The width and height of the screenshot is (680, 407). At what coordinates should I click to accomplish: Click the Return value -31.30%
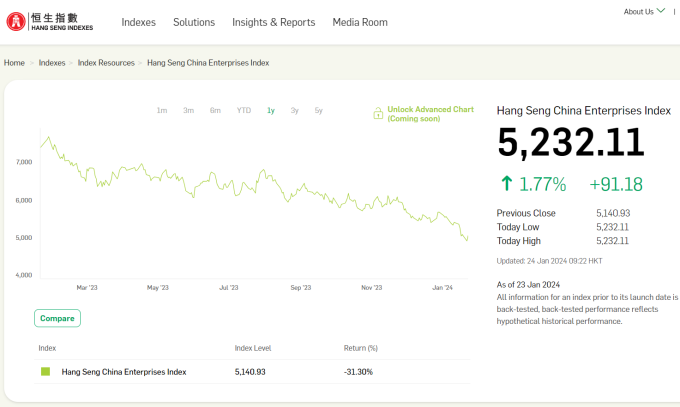[x=358, y=372]
